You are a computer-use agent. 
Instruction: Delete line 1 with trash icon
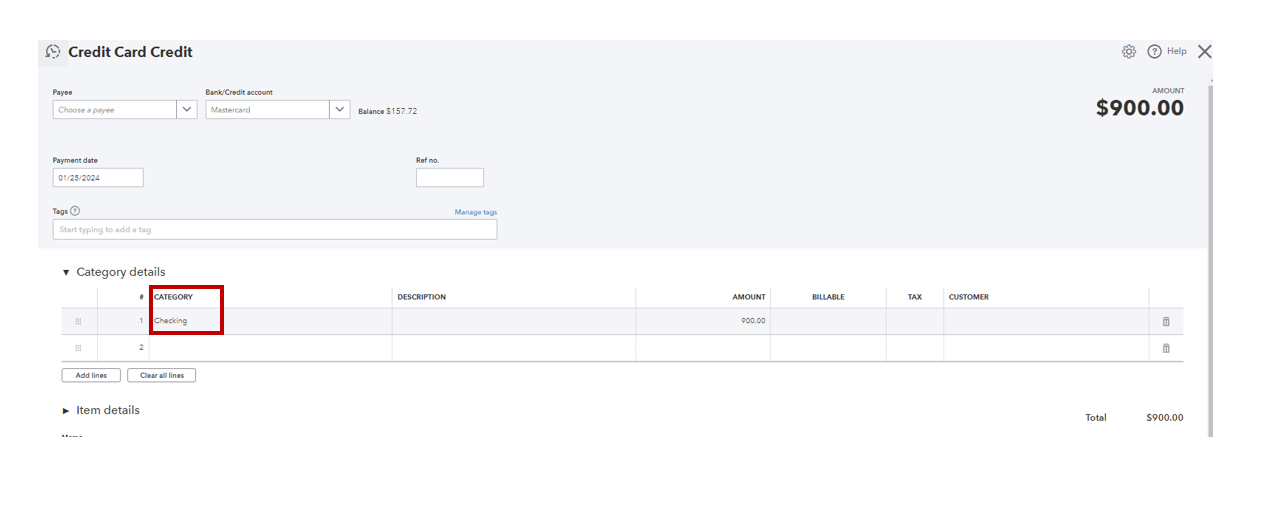pyautogui.click(x=1166, y=322)
